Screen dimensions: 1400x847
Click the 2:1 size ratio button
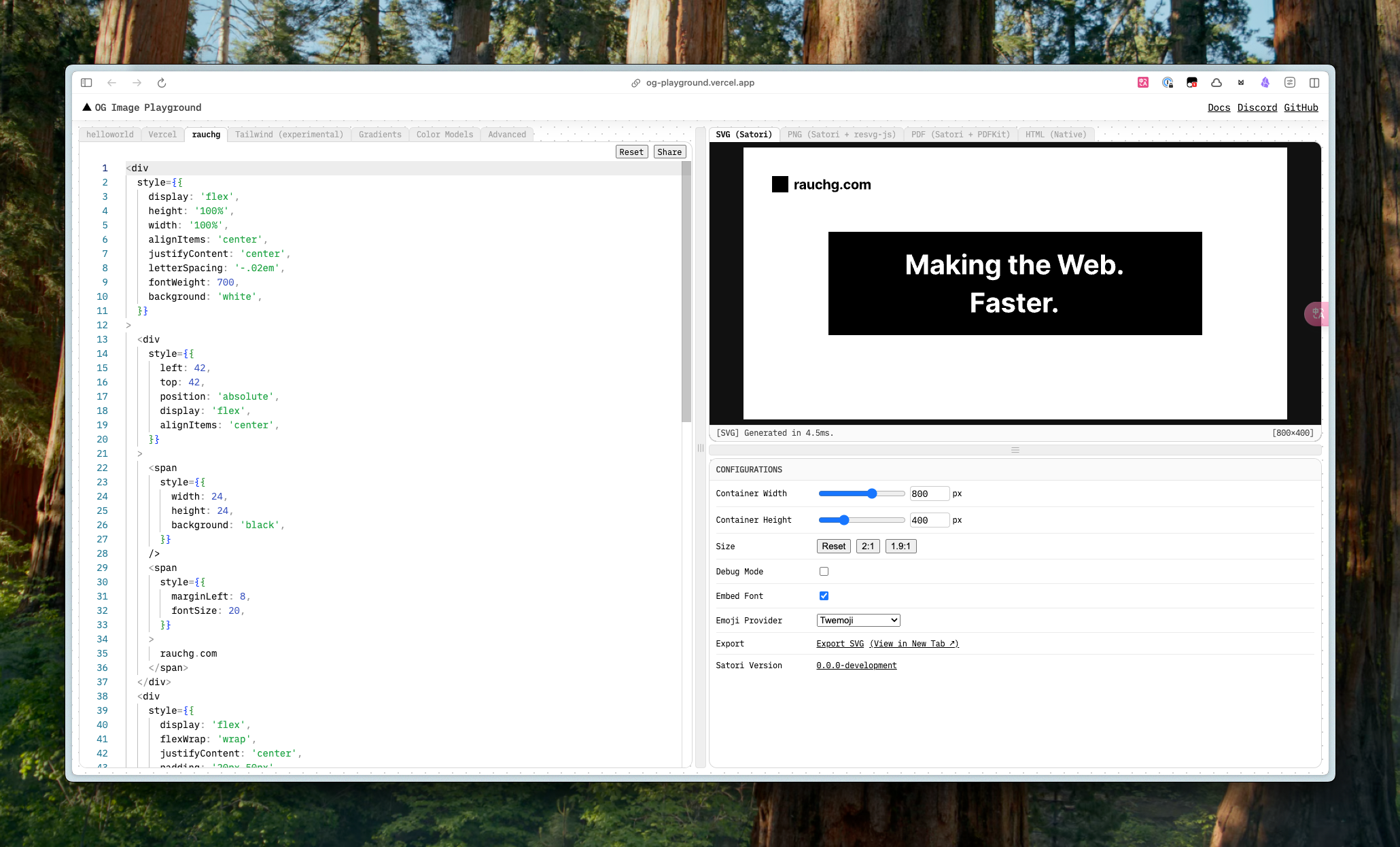867,545
